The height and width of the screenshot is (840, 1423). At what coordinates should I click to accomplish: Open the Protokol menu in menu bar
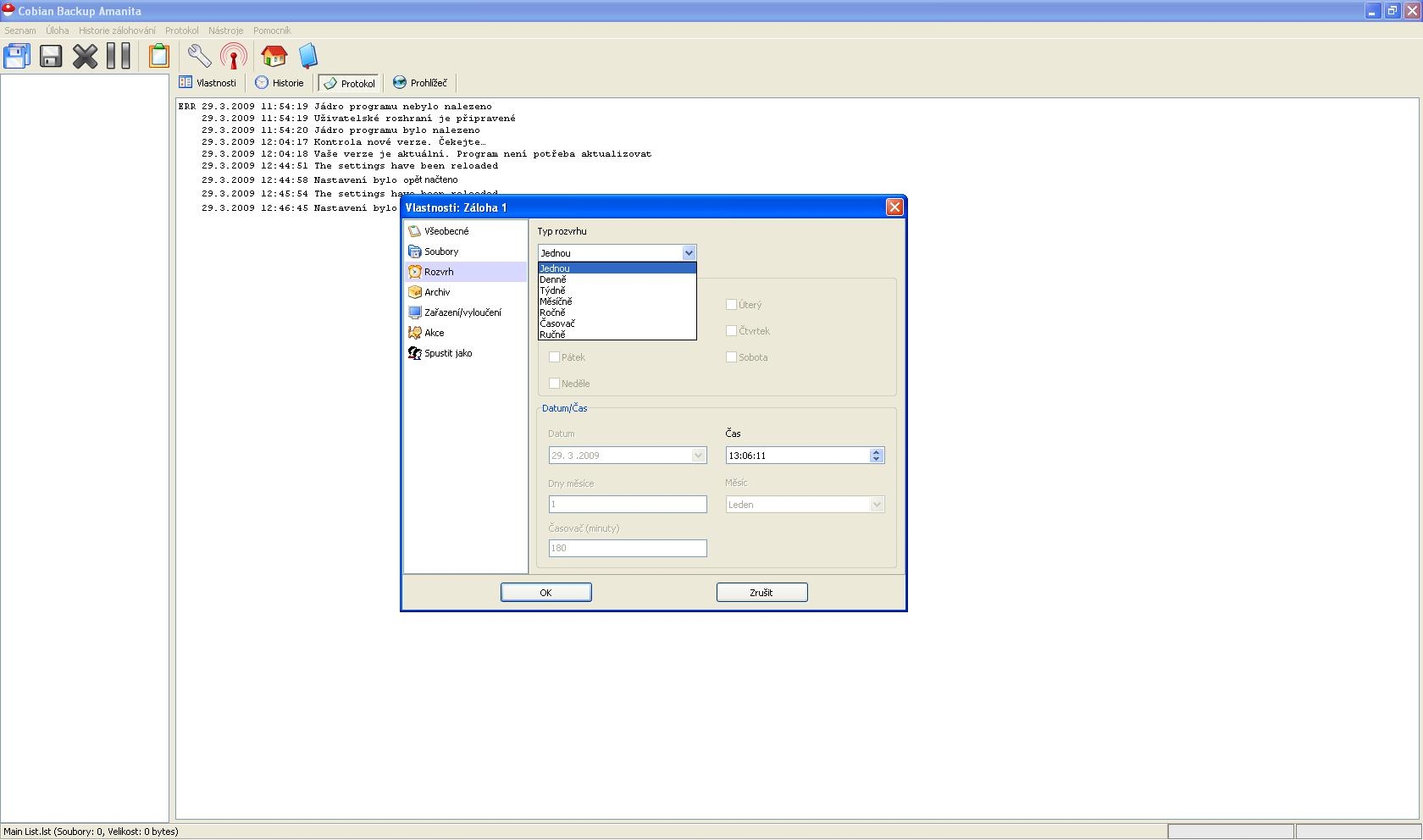pos(182,30)
